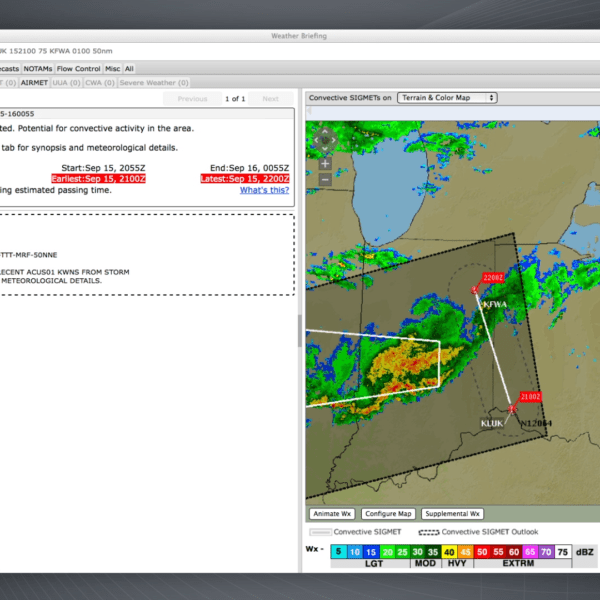Switch to the Flow Control tab
Image resolution: width=600 pixels, height=600 pixels.
pos(78,69)
